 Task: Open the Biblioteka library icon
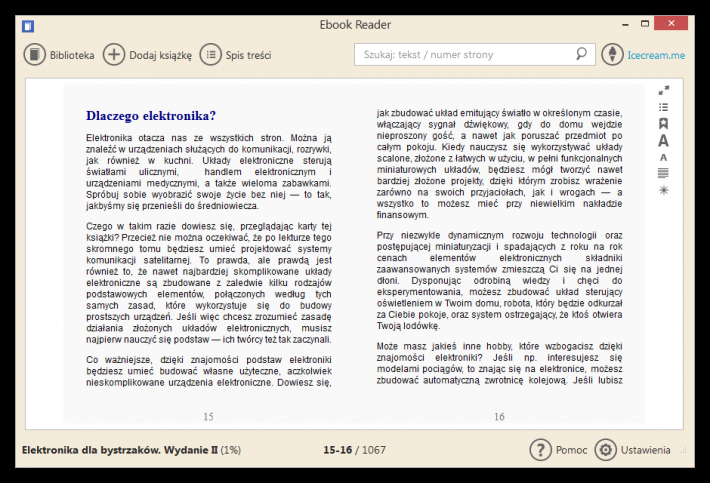34,55
